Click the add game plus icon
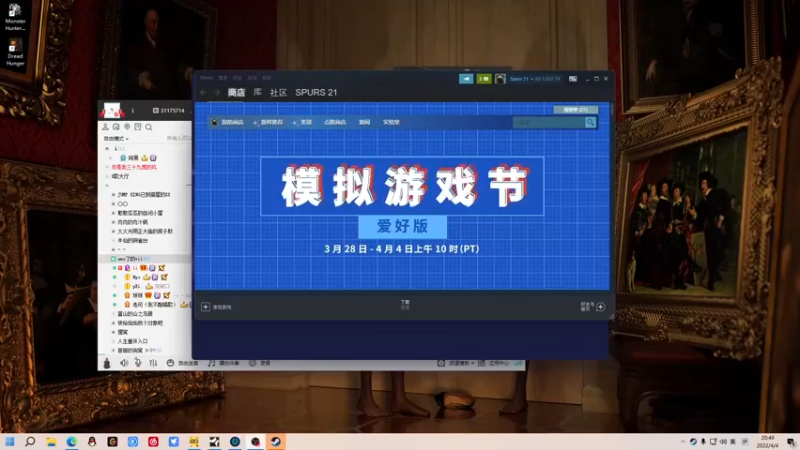Screen dimensions: 800x450 click(x=205, y=307)
